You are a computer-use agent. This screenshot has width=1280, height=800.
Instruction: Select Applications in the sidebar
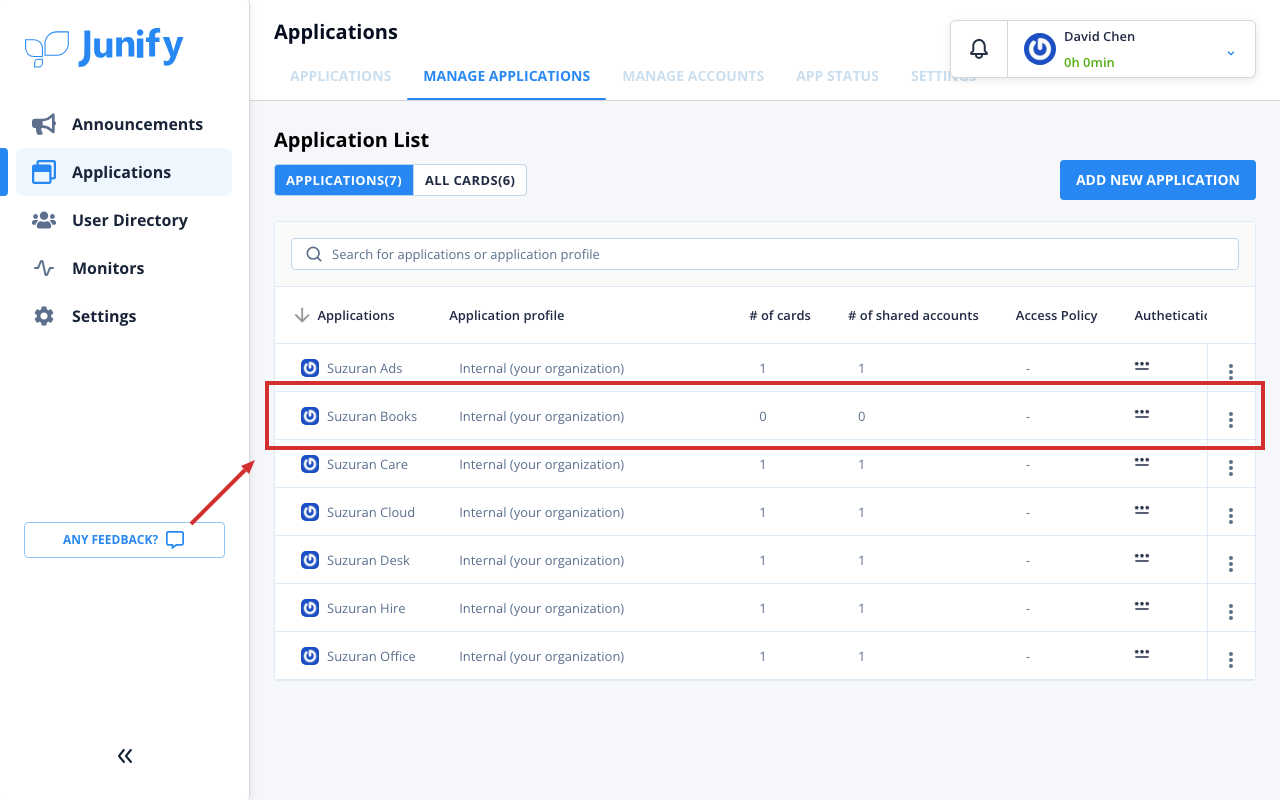pyautogui.click(x=124, y=172)
